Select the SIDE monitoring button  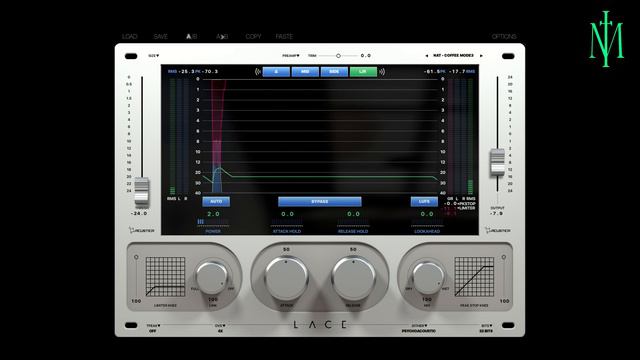coord(334,72)
